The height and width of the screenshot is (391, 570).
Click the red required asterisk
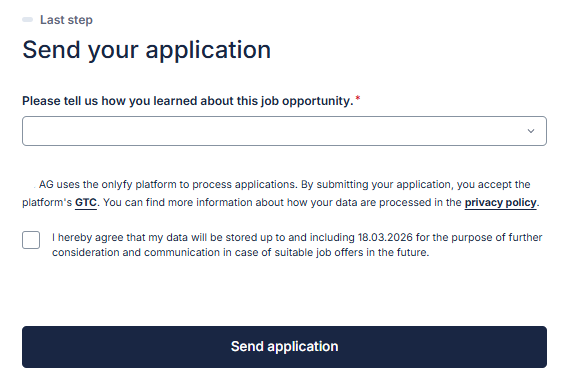(x=358, y=98)
